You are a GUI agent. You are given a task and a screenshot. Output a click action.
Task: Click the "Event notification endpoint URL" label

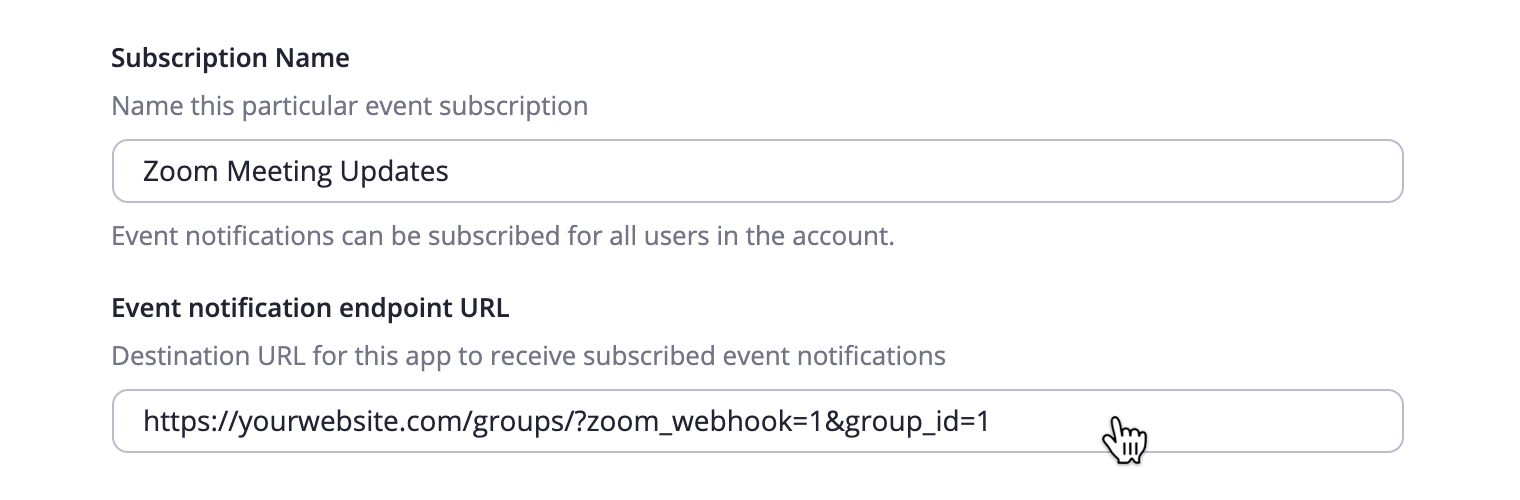(x=310, y=308)
